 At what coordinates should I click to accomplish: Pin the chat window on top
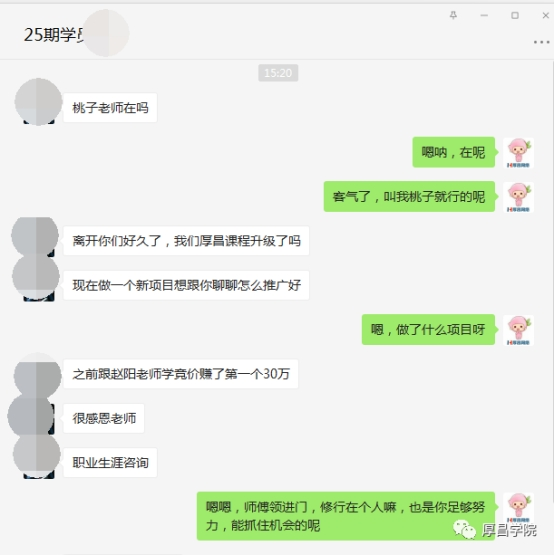click(453, 15)
